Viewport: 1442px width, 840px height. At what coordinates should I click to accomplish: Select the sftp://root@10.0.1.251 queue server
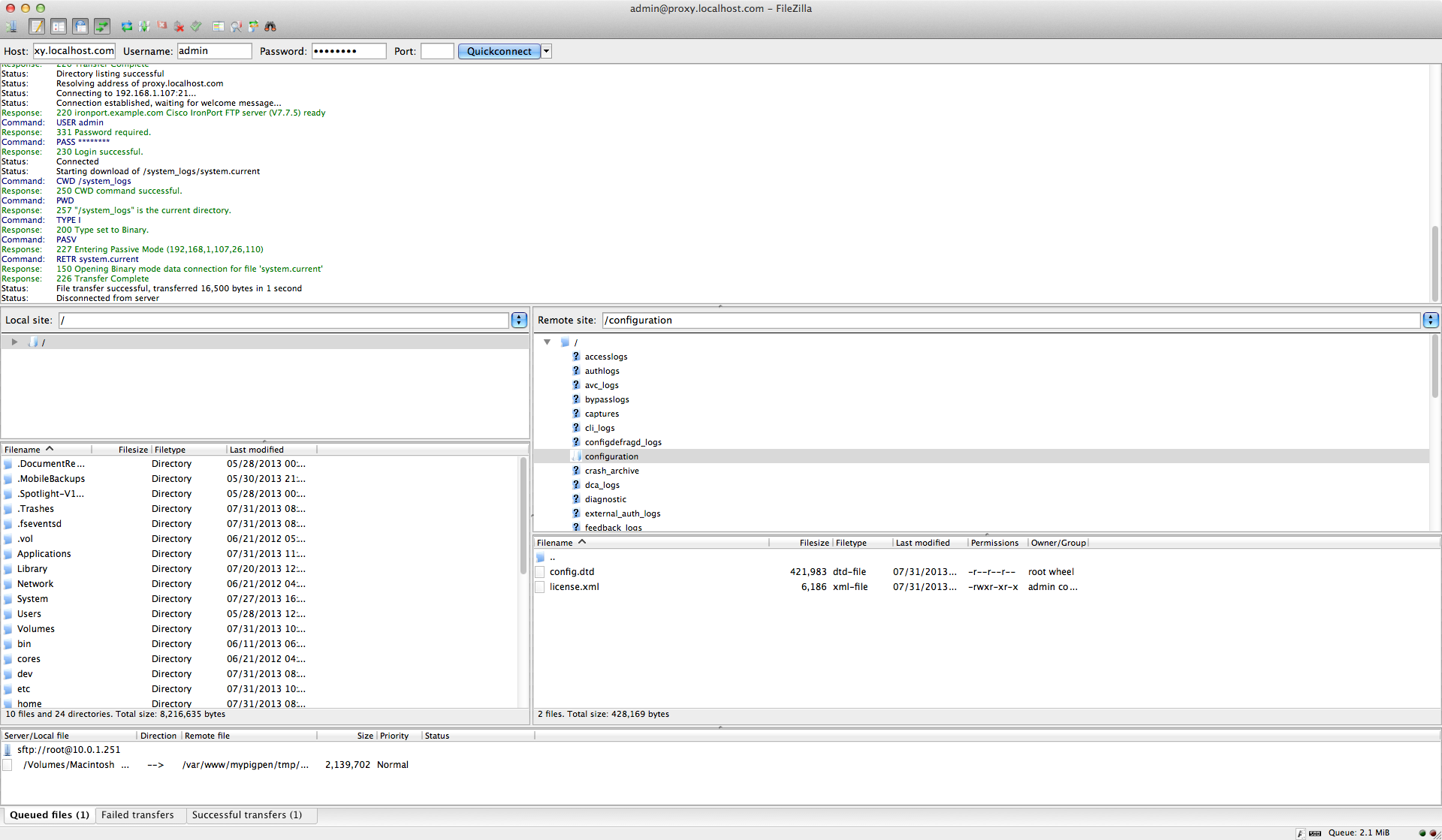pos(68,750)
